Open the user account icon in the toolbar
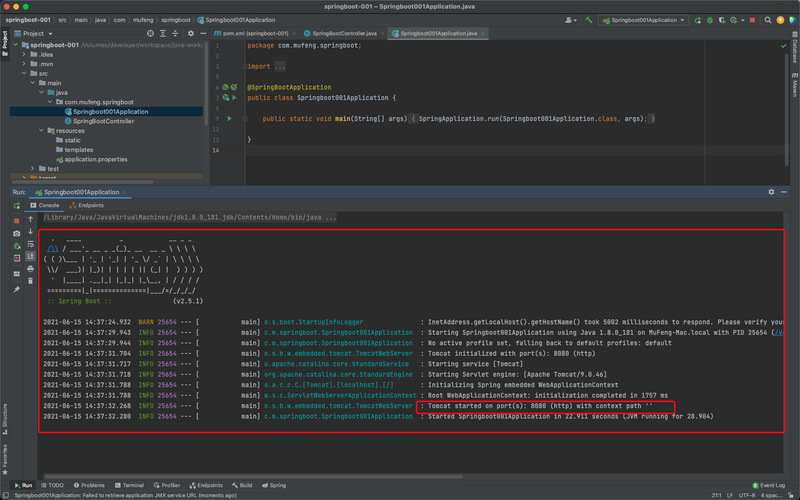 (569, 20)
